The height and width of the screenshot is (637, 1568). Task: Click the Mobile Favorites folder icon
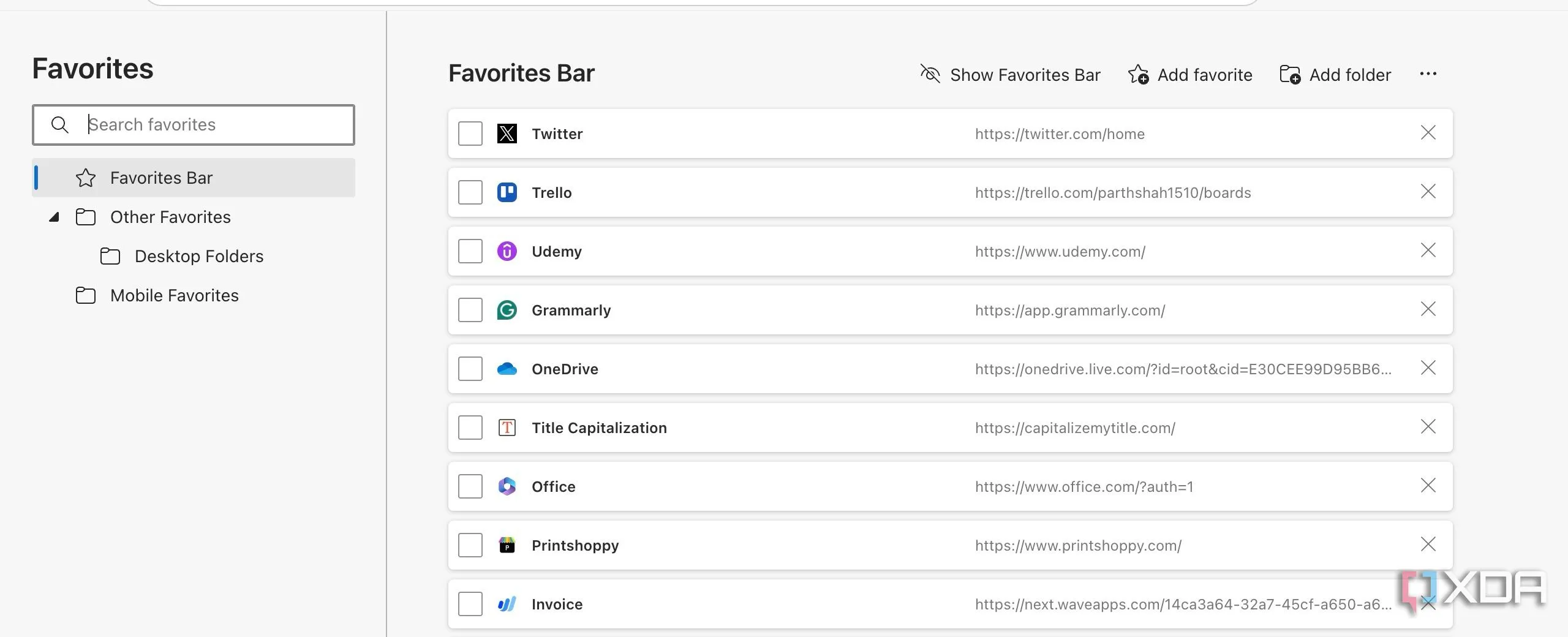(86, 295)
